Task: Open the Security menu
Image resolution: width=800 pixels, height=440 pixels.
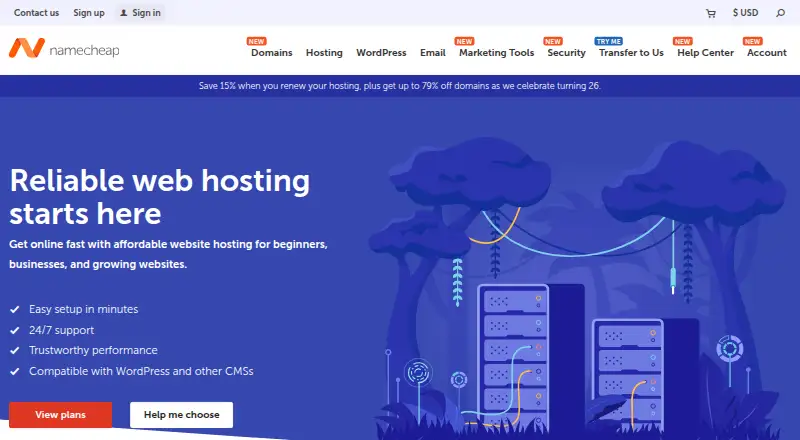Action: point(566,53)
